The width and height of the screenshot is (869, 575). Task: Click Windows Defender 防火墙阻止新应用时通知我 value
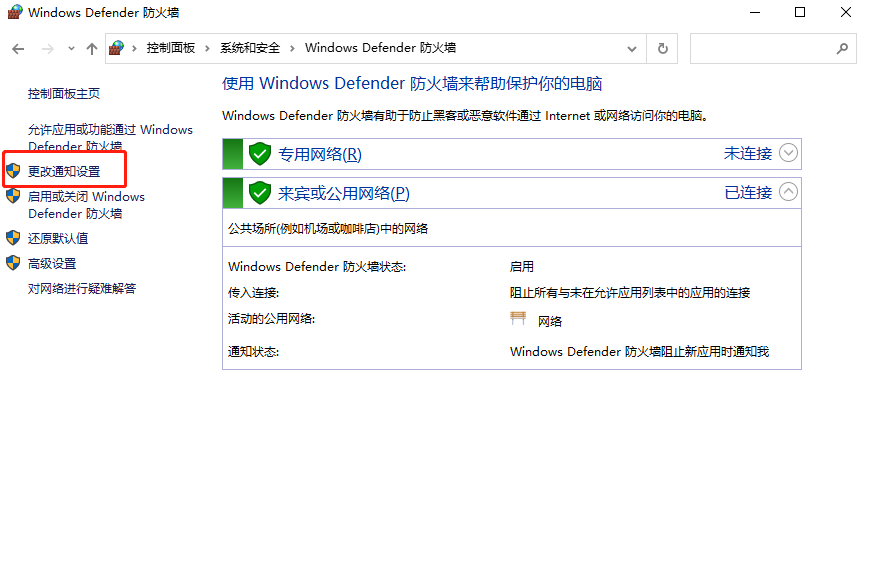pyautogui.click(x=639, y=352)
